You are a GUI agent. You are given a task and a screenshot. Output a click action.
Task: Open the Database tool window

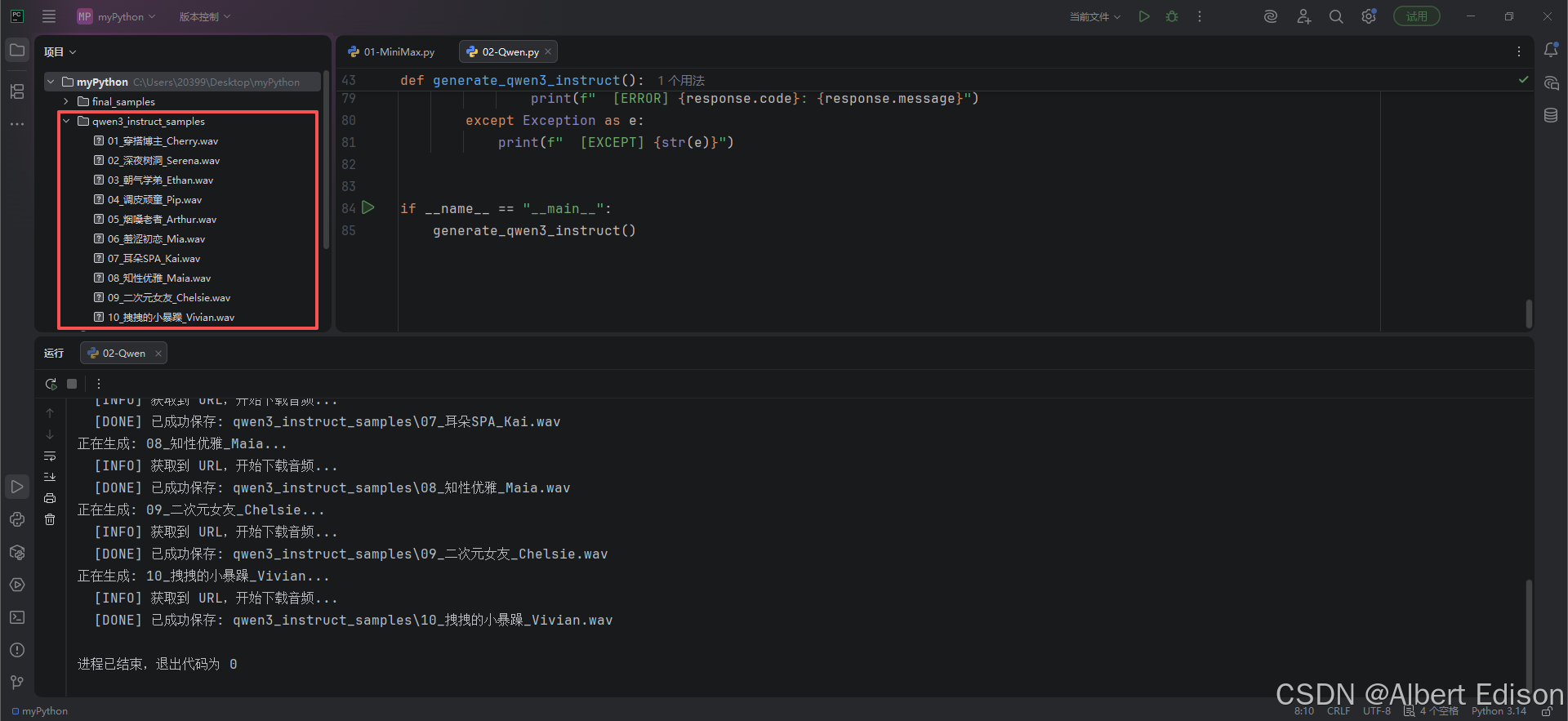point(1551,115)
